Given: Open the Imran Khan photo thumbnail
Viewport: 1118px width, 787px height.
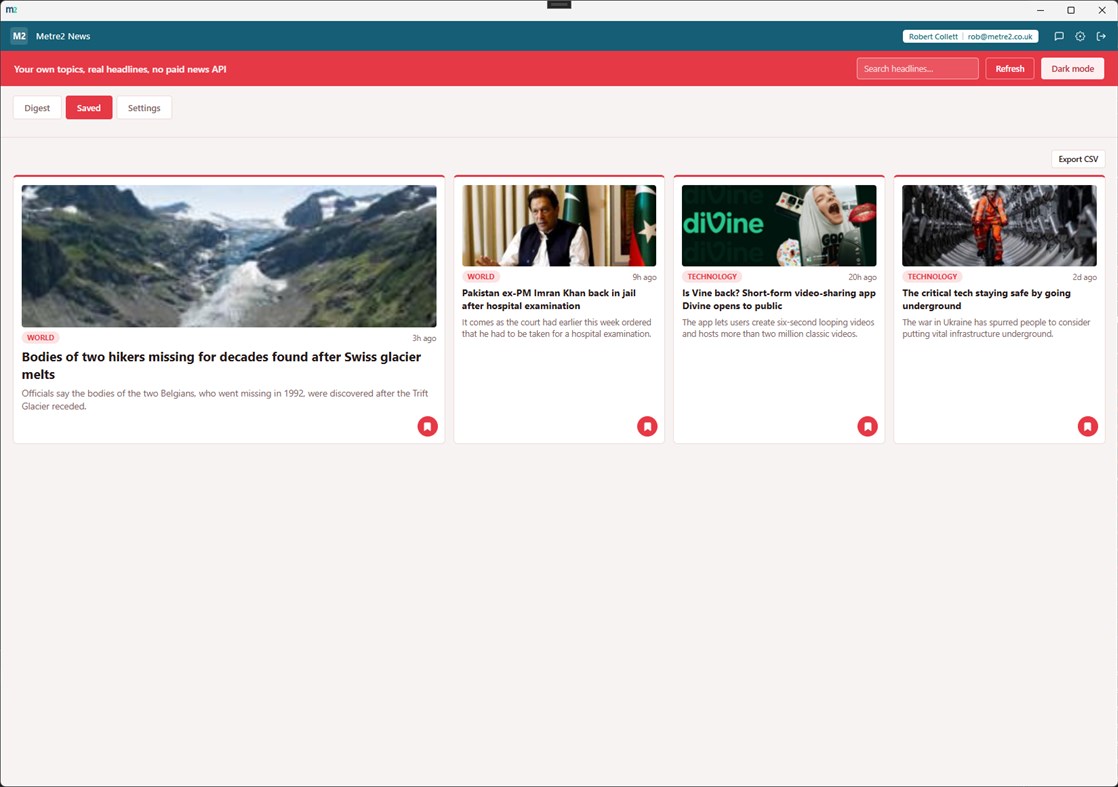Looking at the screenshot, I should [x=559, y=225].
